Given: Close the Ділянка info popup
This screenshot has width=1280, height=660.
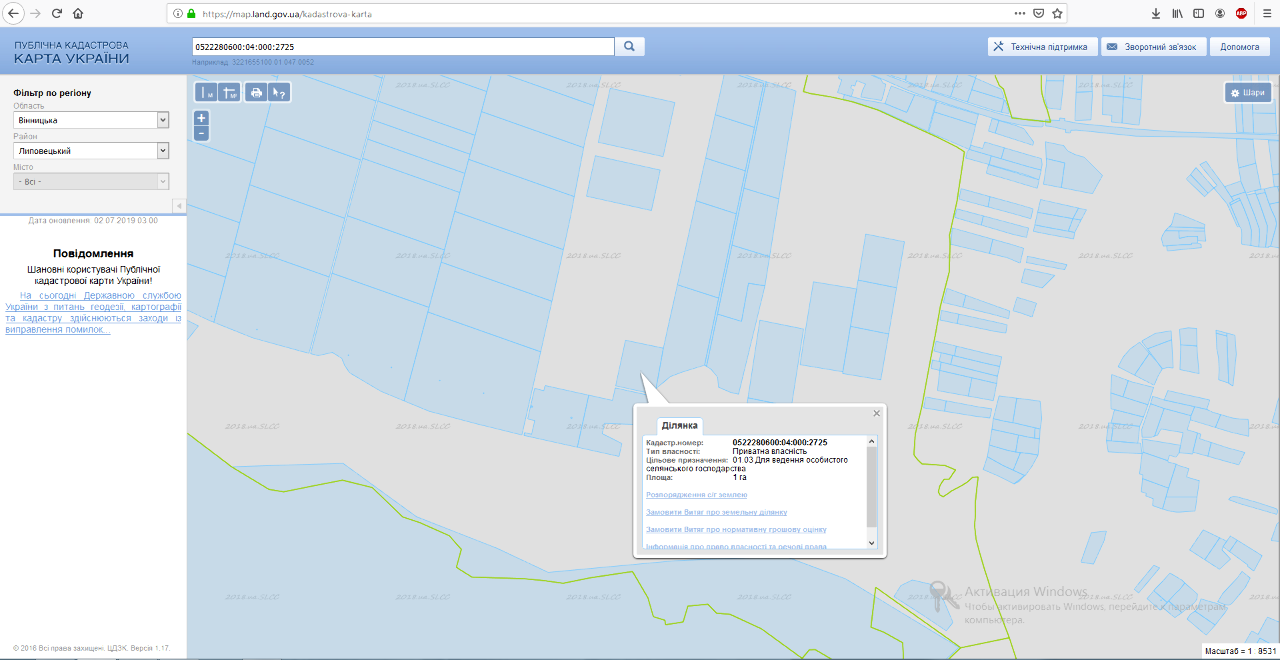Looking at the screenshot, I should pyautogui.click(x=877, y=412).
